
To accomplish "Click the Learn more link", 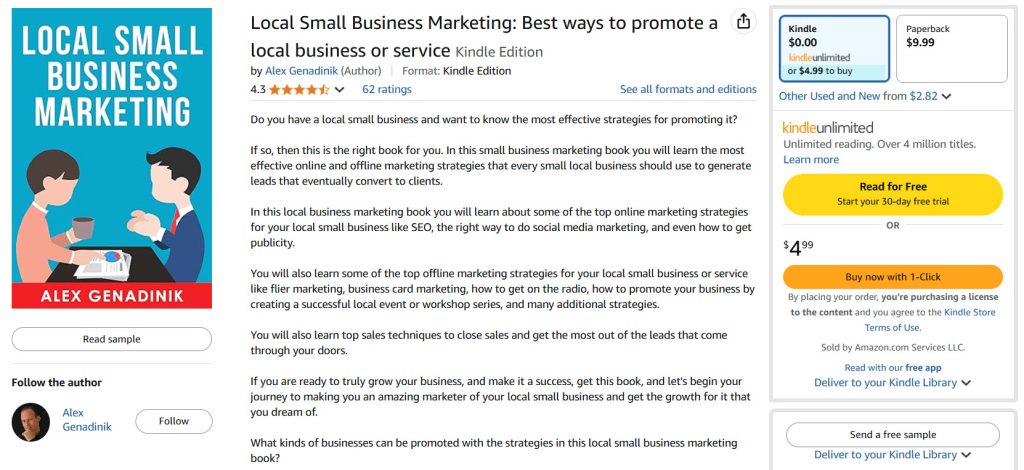I will (811, 159).
